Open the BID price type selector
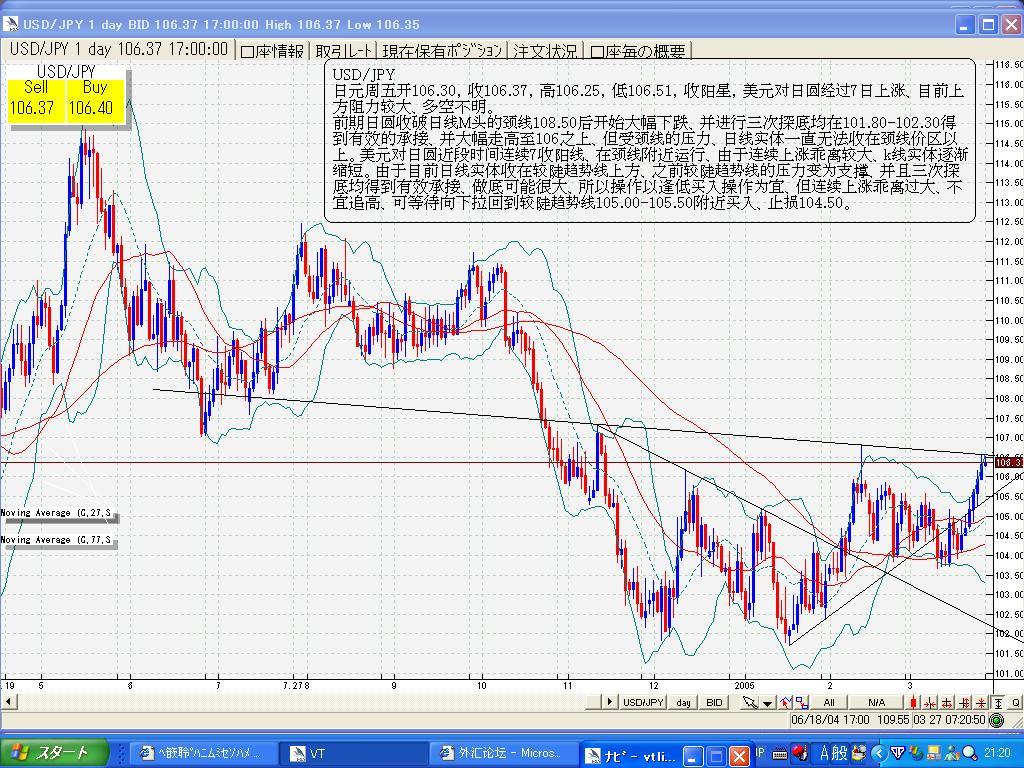1024x768 pixels. point(714,703)
